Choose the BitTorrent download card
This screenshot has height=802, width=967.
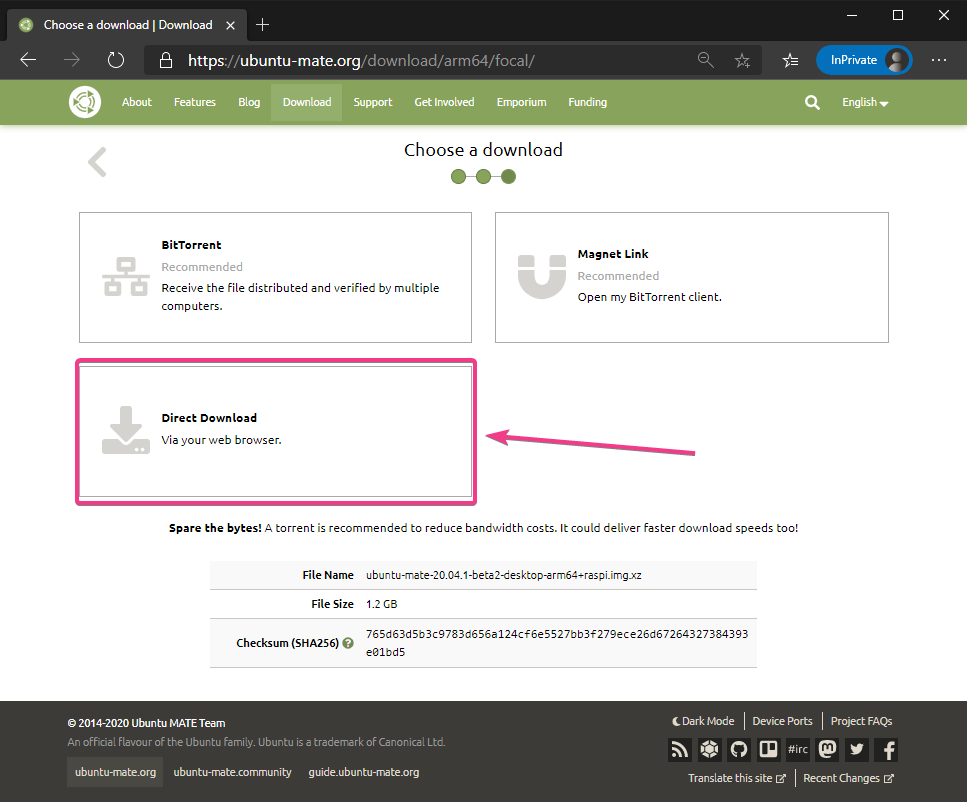coord(275,278)
